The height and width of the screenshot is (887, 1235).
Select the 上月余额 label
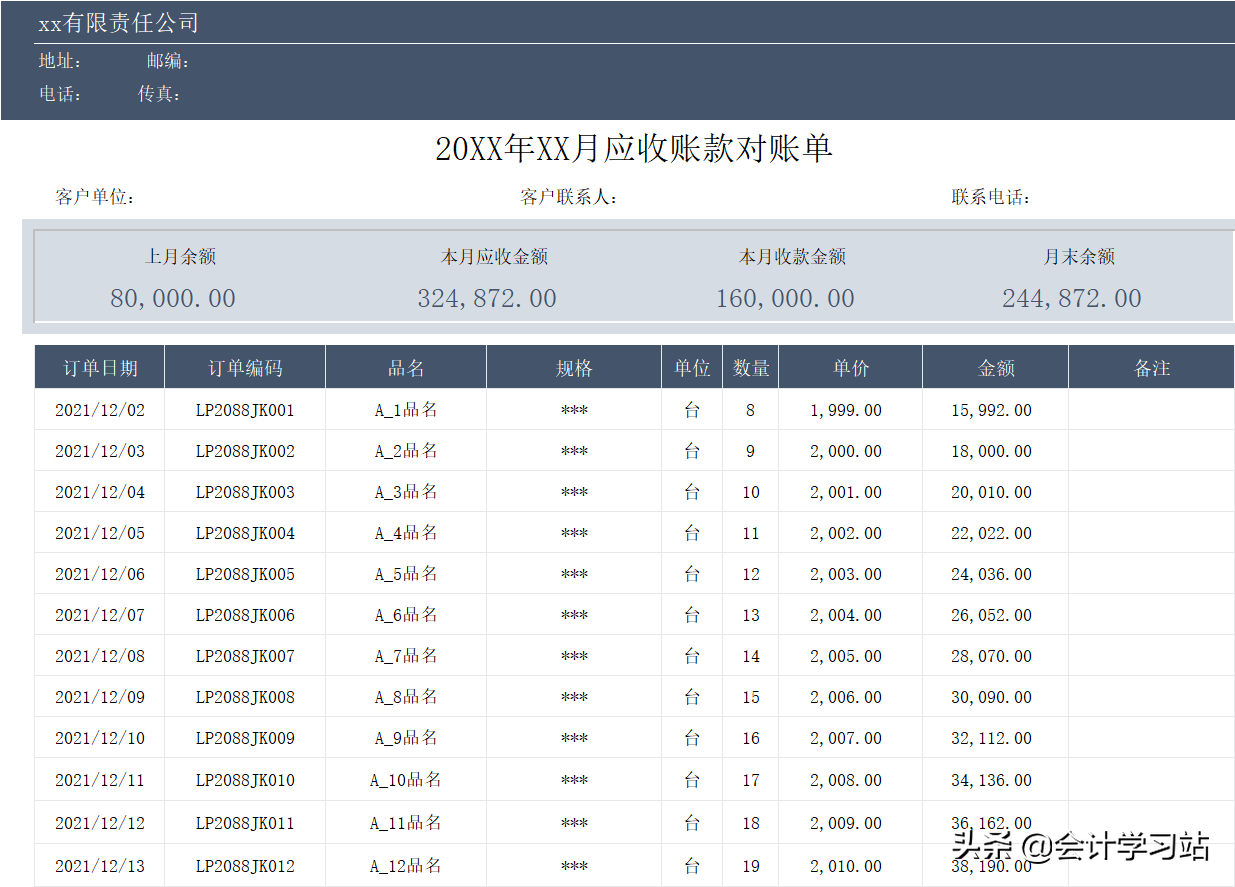(180, 257)
